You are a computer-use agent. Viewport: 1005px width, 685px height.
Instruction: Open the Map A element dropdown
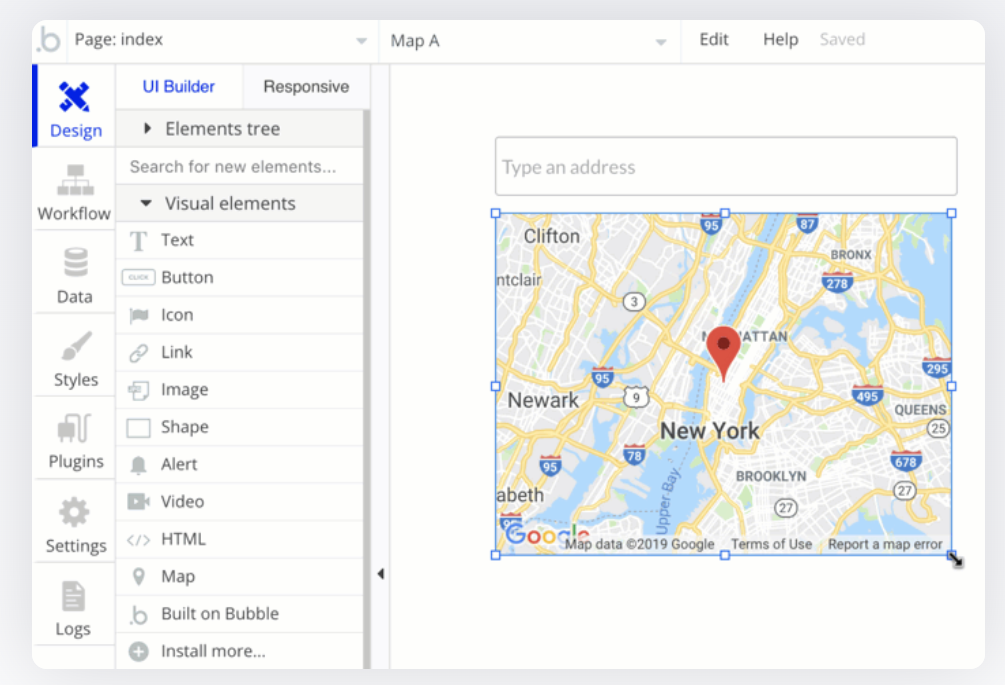(528, 41)
